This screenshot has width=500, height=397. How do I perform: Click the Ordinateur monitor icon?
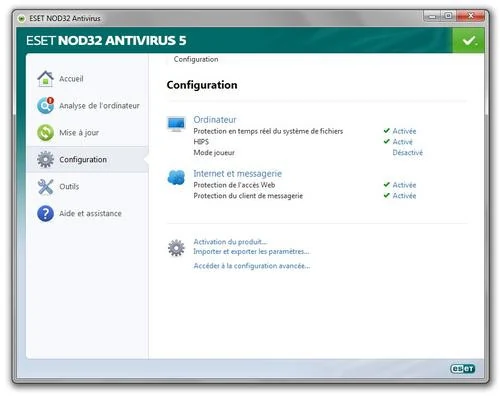click(176, 124)
